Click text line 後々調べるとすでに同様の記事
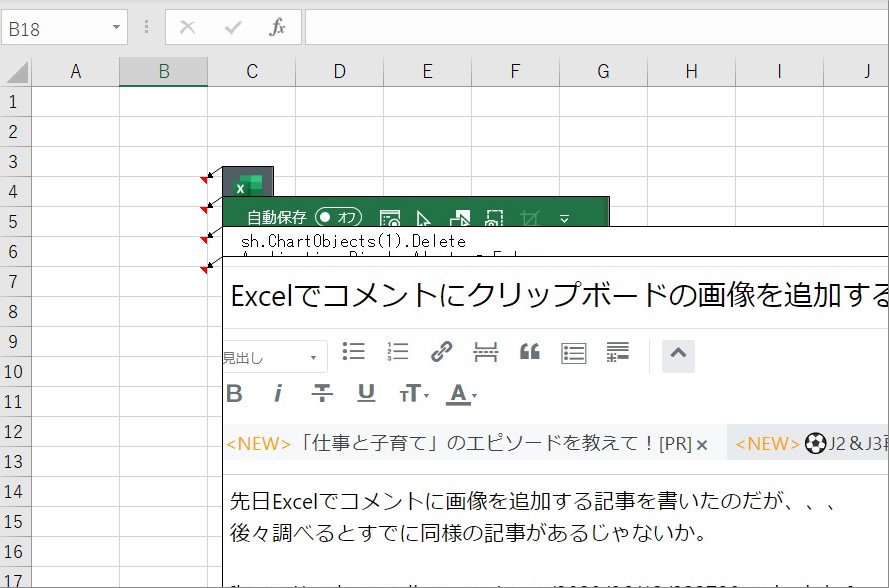Image resolution: width=889 pixels, height=588 pixels. click(468, 533)
